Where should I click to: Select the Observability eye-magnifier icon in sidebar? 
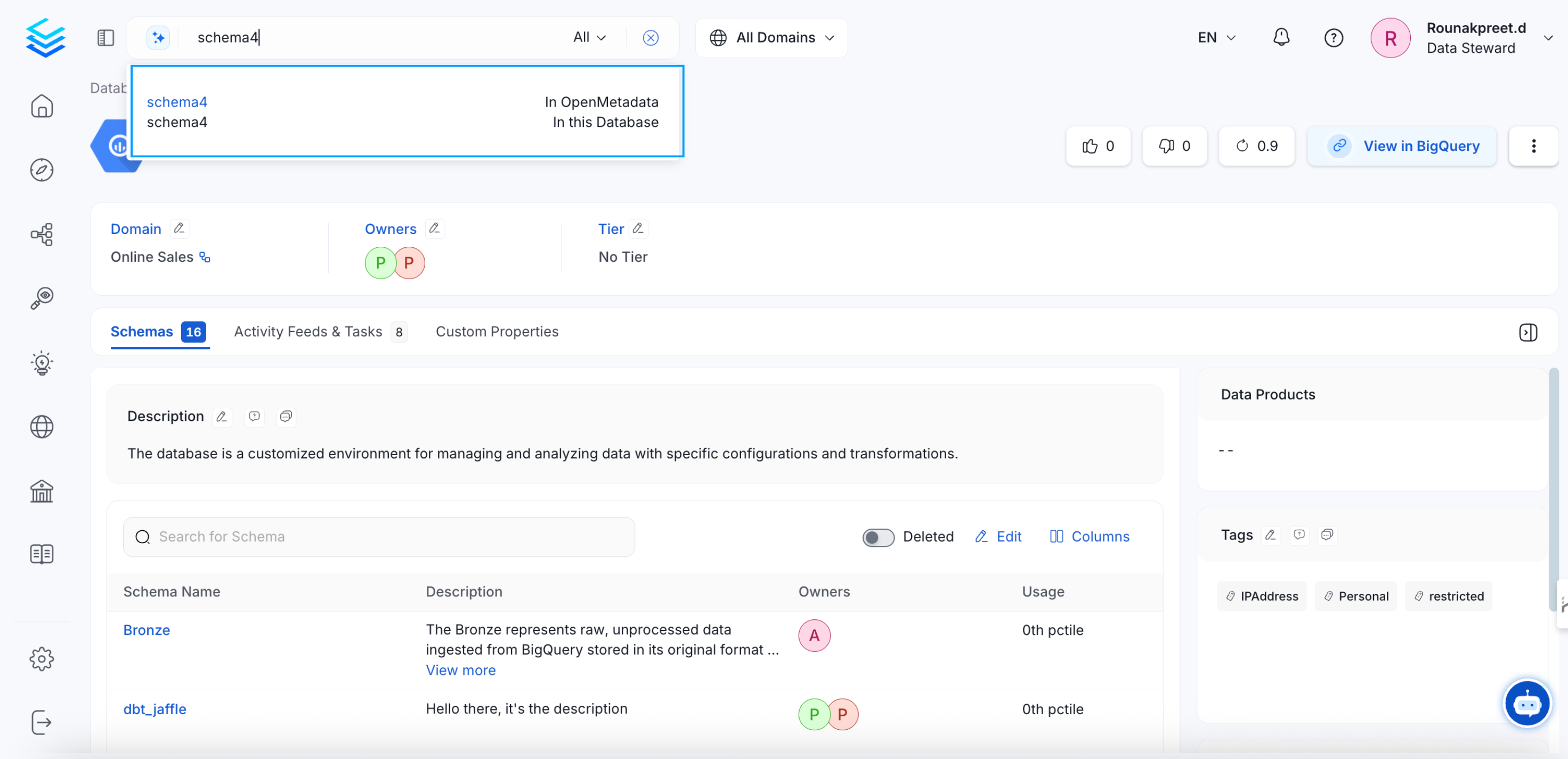click(42, 298)
